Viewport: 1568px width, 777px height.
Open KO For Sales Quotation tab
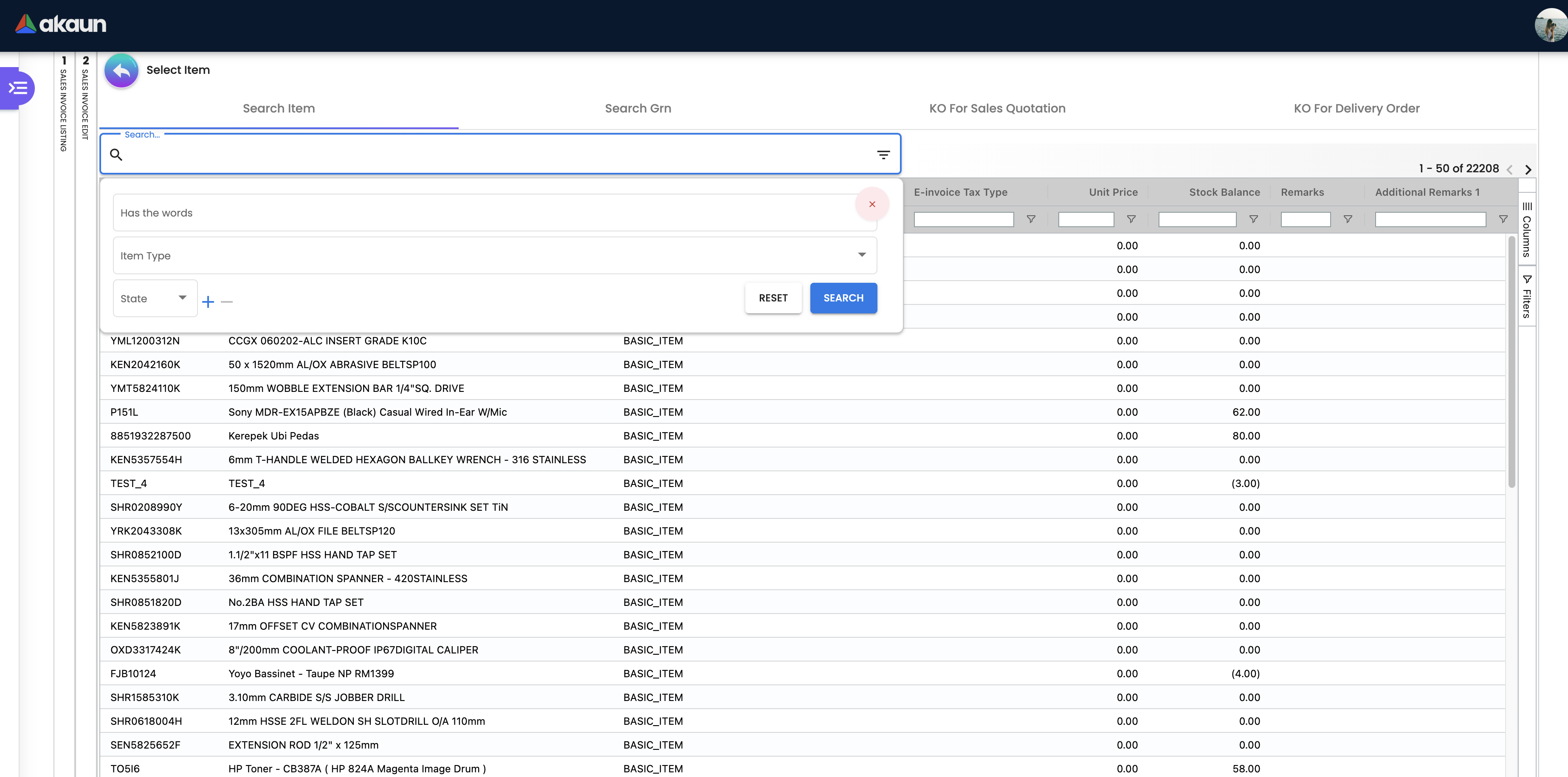(x=997, y=108)
